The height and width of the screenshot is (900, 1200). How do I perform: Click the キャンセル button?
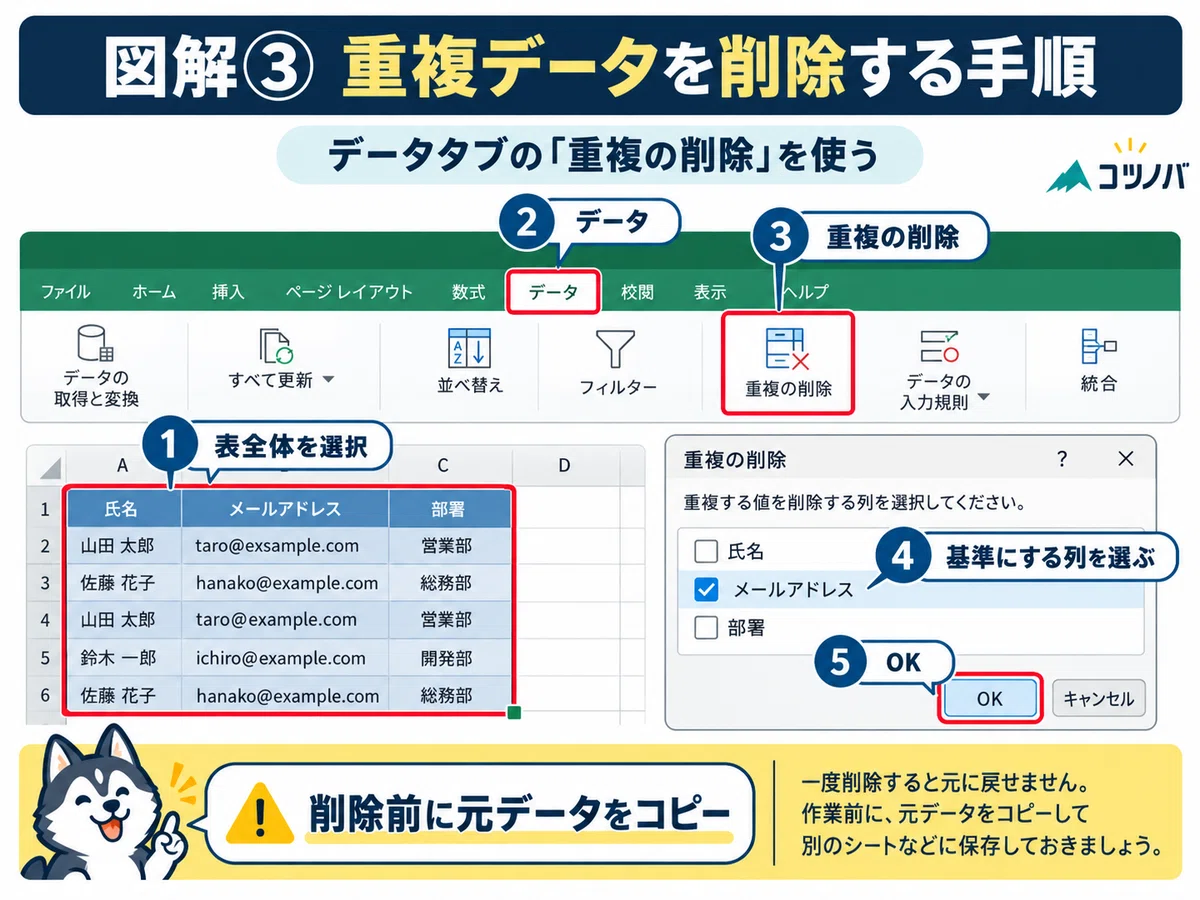[1099, 698]
